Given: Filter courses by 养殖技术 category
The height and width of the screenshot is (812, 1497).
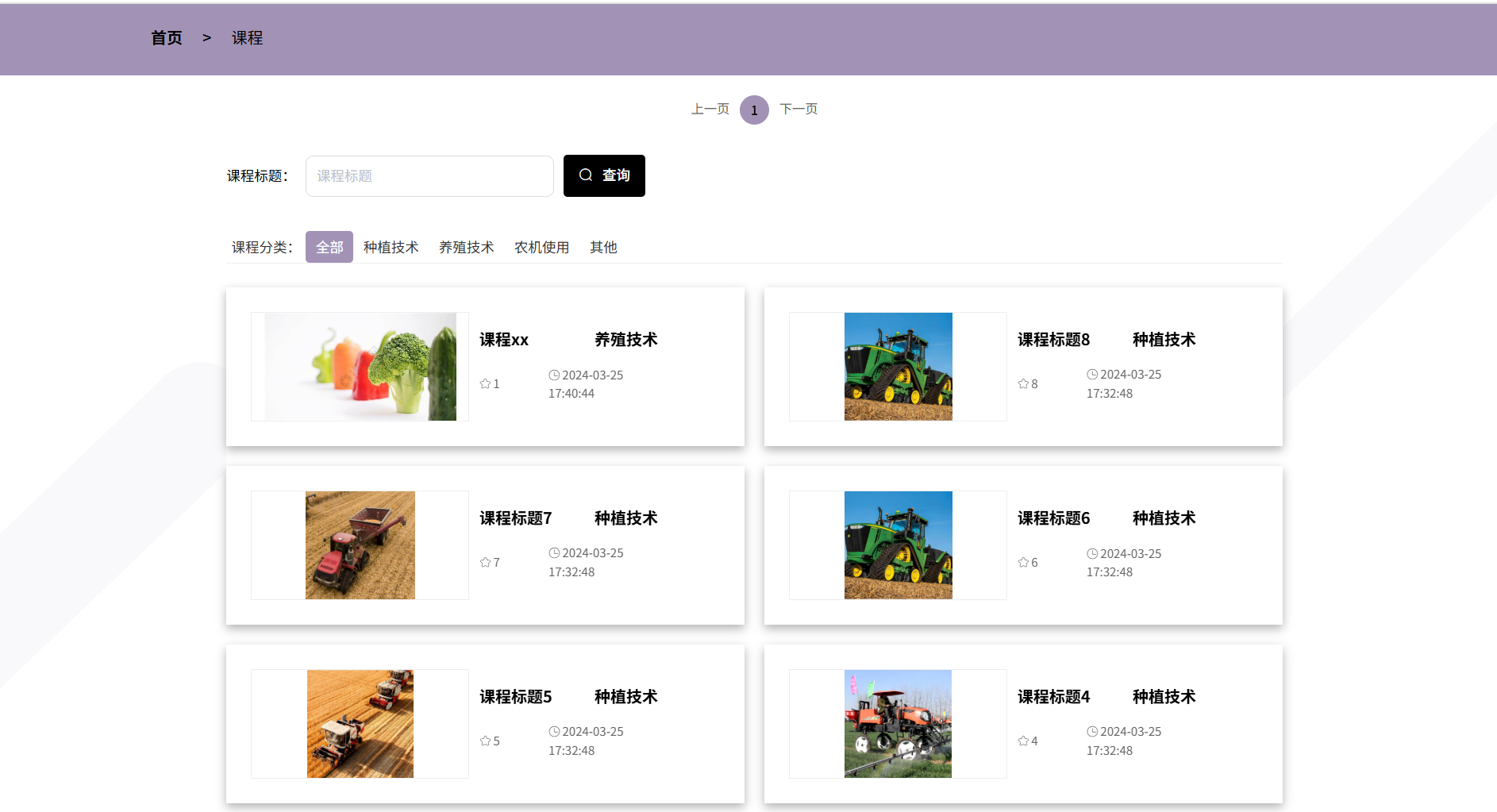Looking at the screenshot, I should [x=466, y=247].
